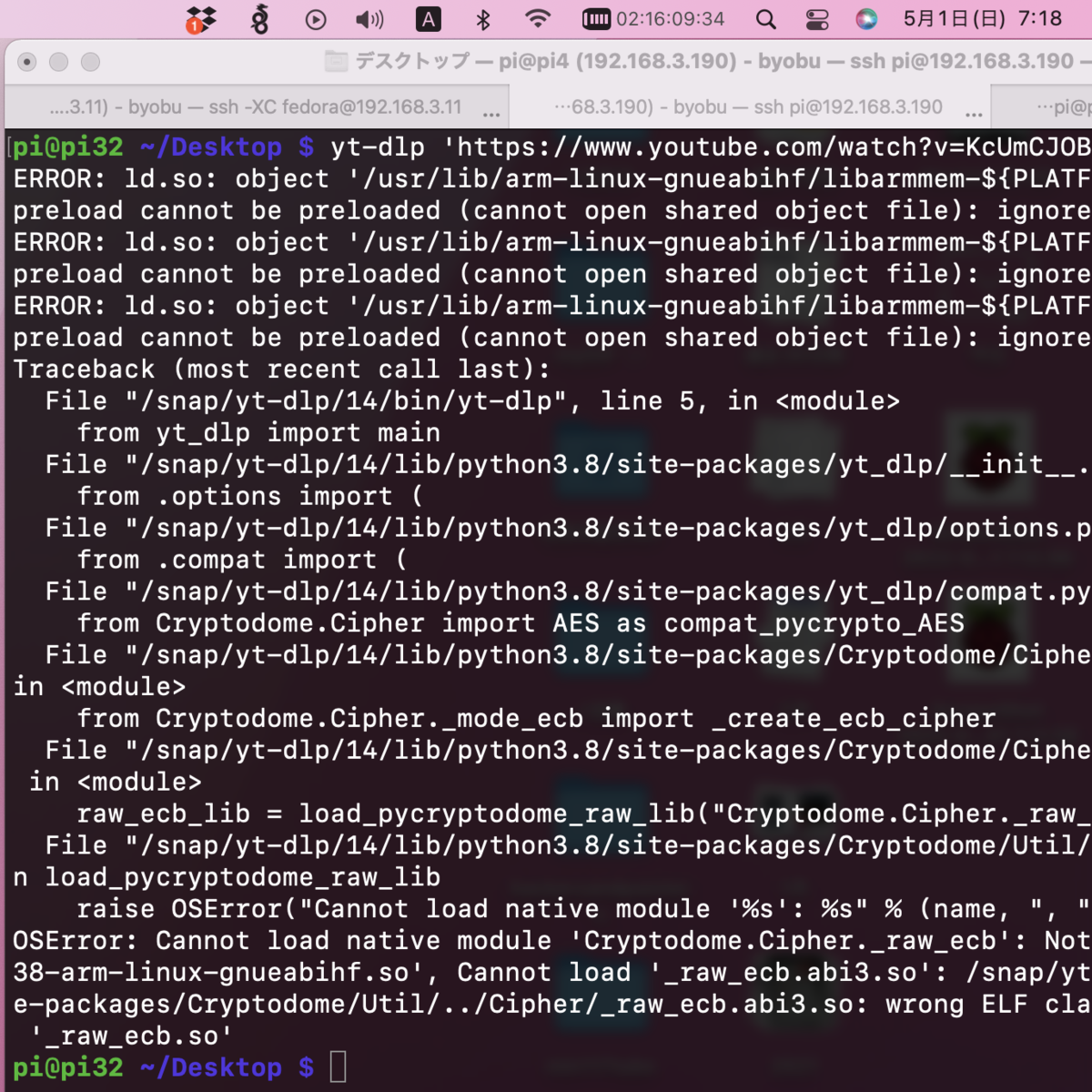
Task: Open the Wi-Fi status menu
Action: point(539,18)
